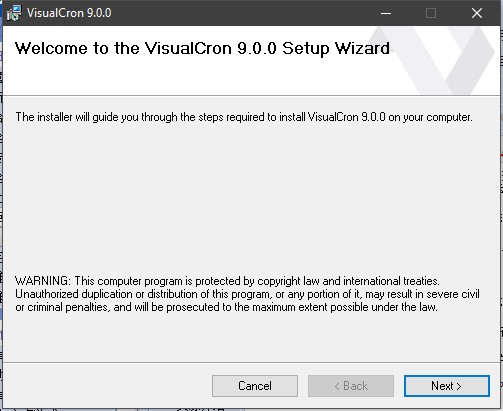Select the installer guide description sentence

click(x=244, y=117)
